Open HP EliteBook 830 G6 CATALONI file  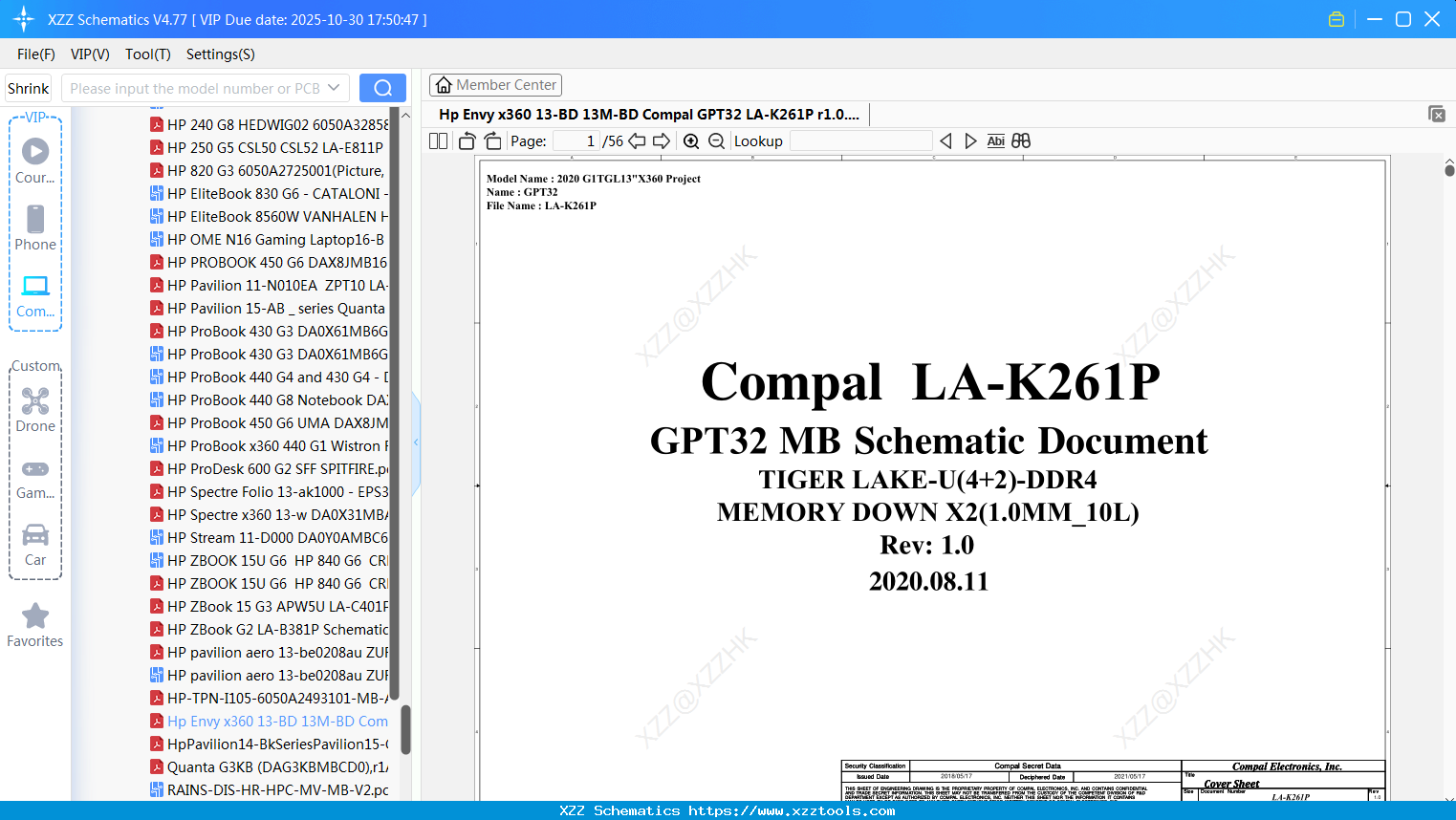pos(270,193)
